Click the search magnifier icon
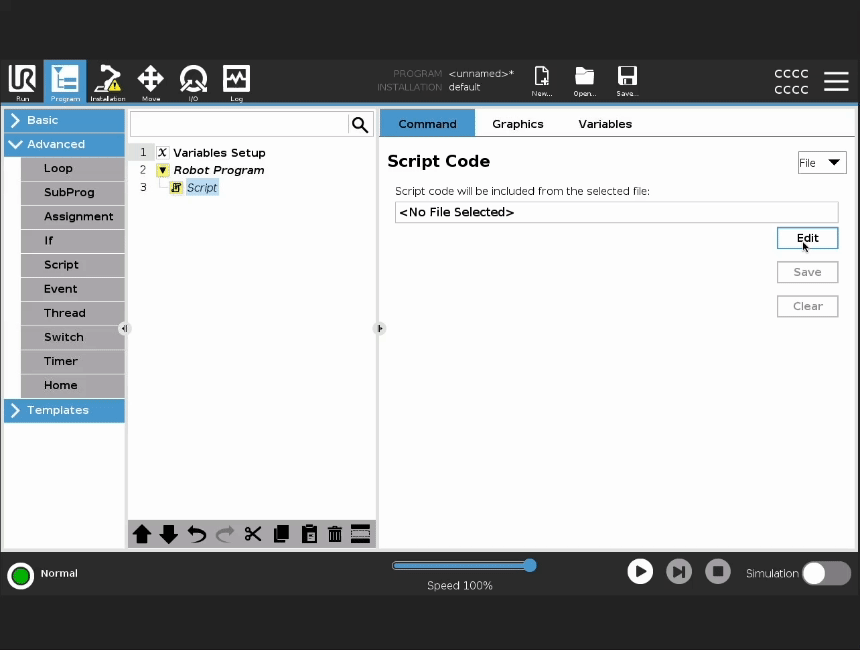 tap(360, 124)
